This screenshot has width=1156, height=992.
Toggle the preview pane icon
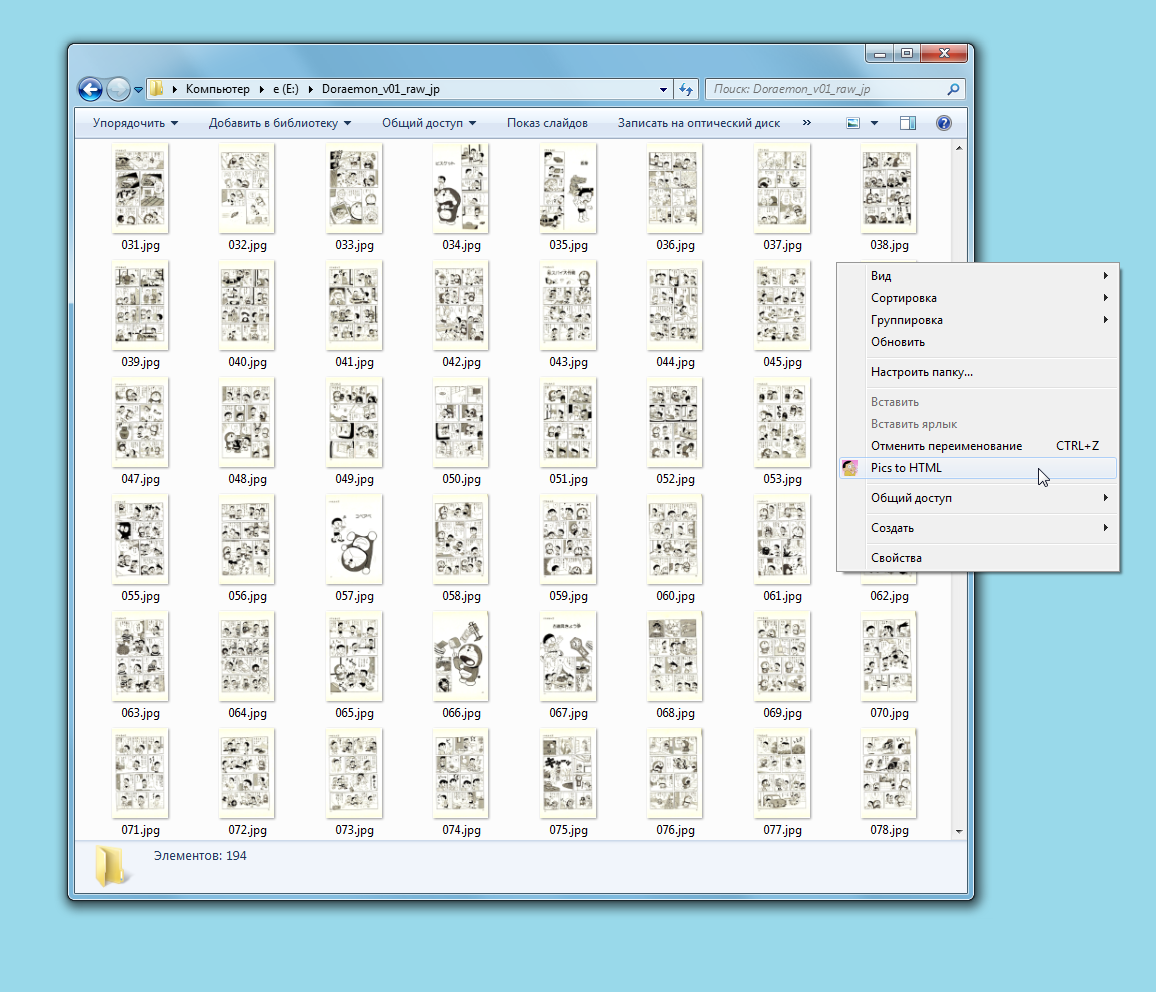[x=908, y=123]
